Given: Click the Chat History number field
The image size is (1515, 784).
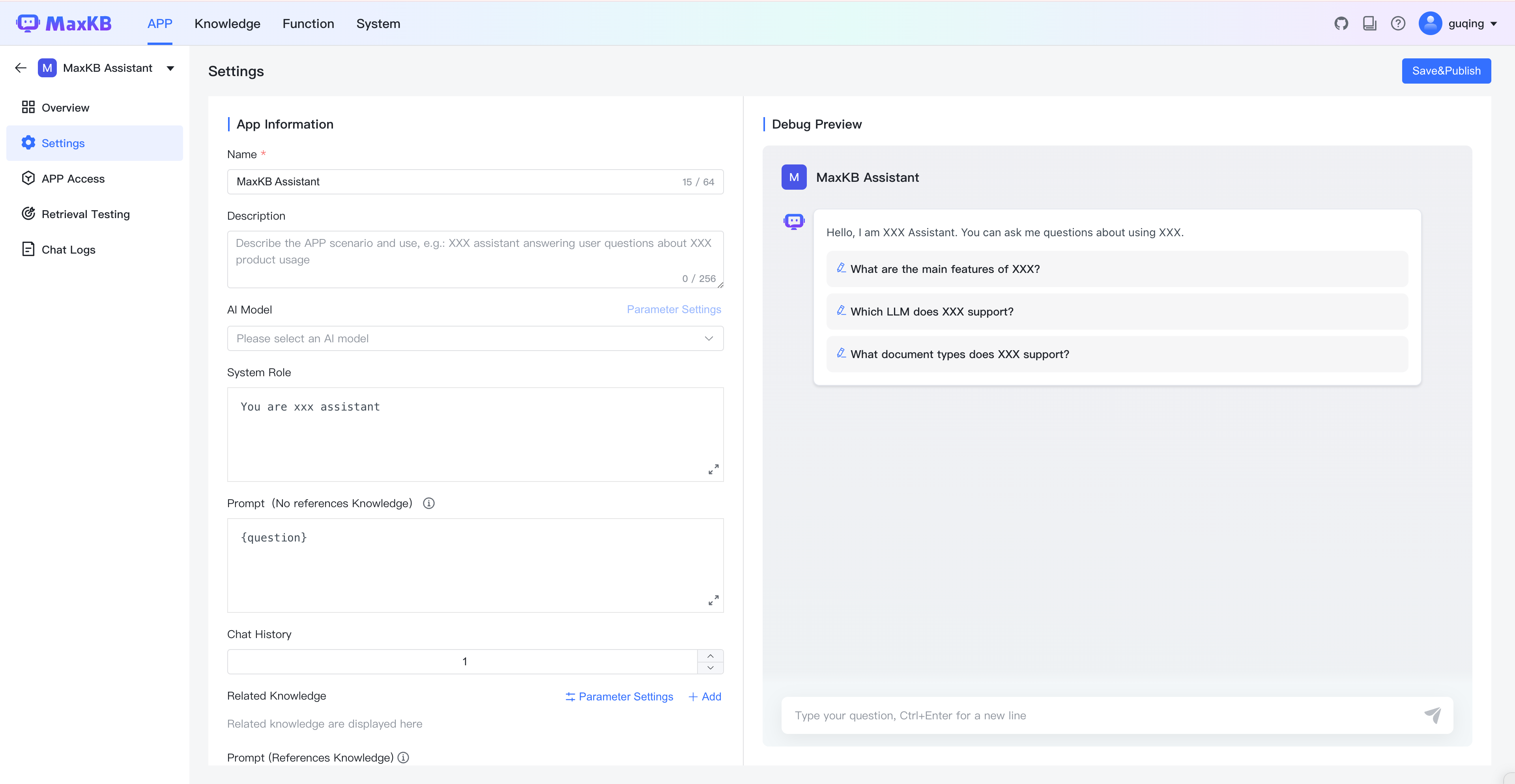Looking at the screenshot, I should point(463,662).
